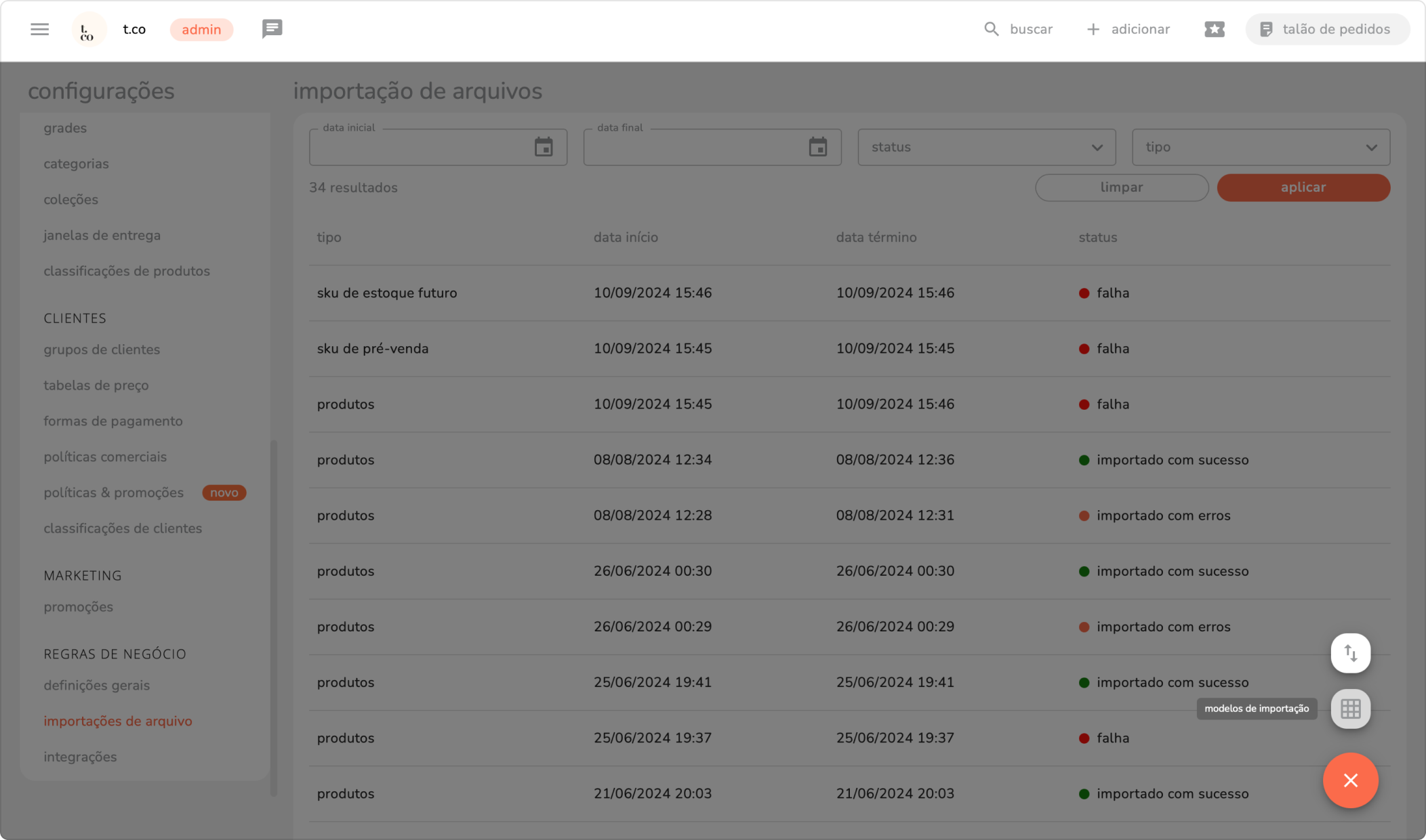Open políticas & promoções menu item
This screenshot has width=1426, height=840.
114,492
